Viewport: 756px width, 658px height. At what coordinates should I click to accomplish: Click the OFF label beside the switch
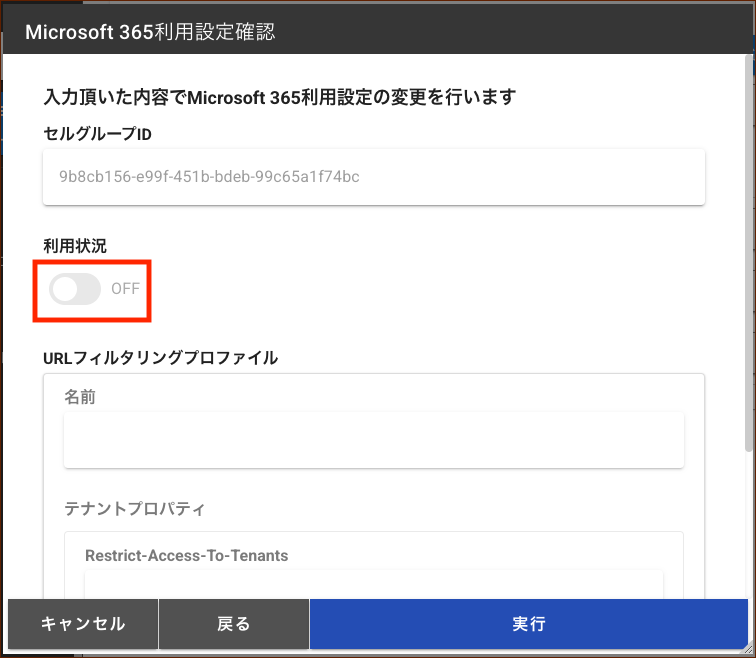coord(126,289)
